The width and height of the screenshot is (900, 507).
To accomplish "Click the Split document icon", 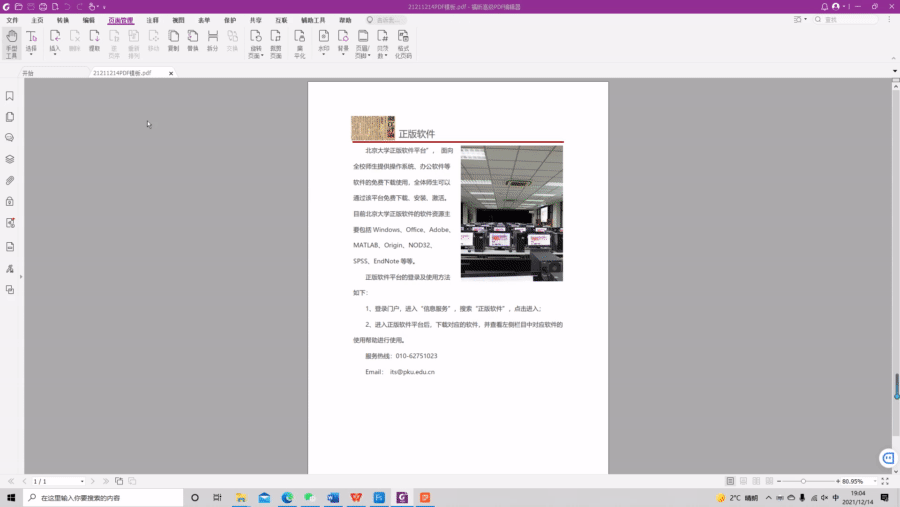I will point(212,41).
